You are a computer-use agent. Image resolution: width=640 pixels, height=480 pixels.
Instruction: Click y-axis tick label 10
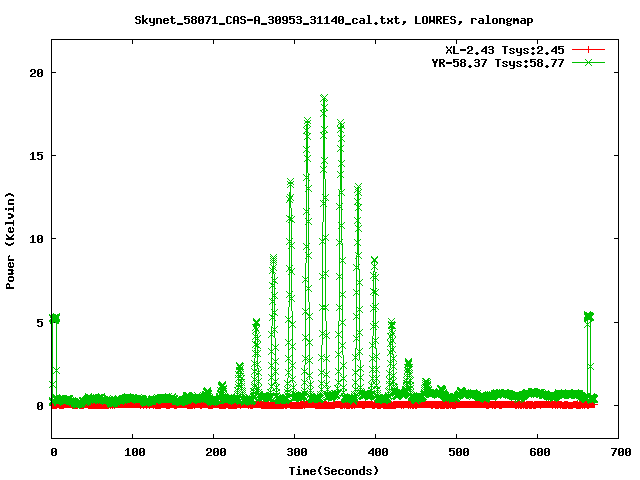point(36,239)
